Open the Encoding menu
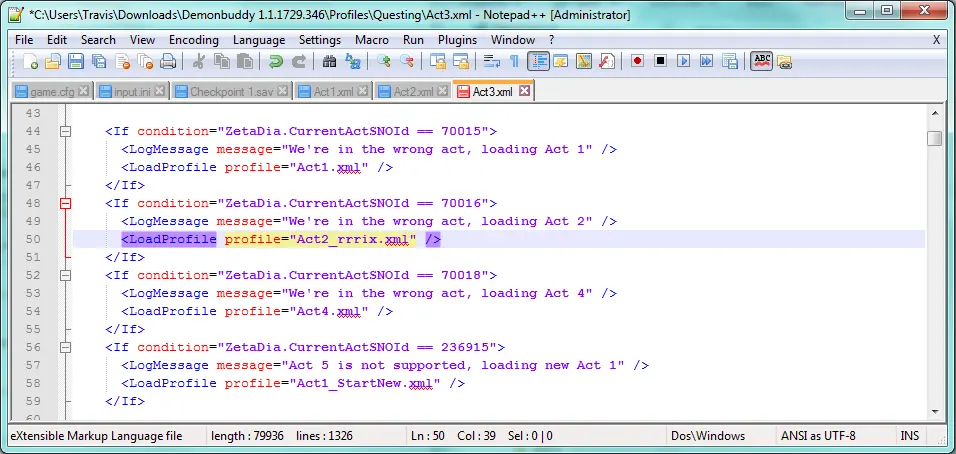Screen dimensions: 956x454 coord(194,40)
